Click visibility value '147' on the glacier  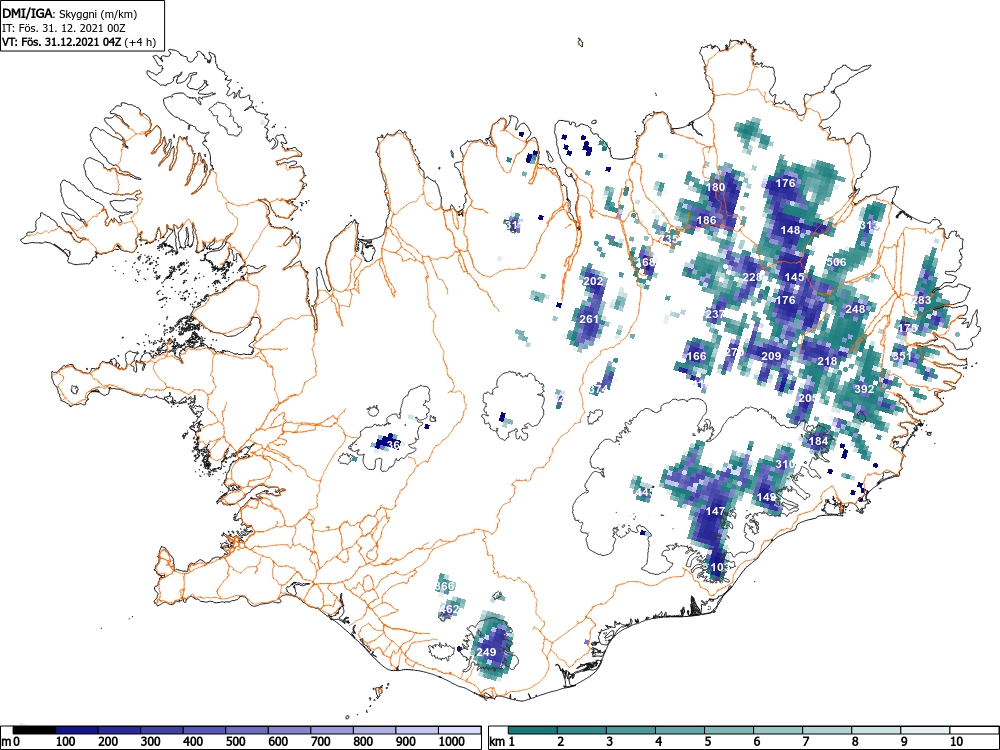[716, 511]
